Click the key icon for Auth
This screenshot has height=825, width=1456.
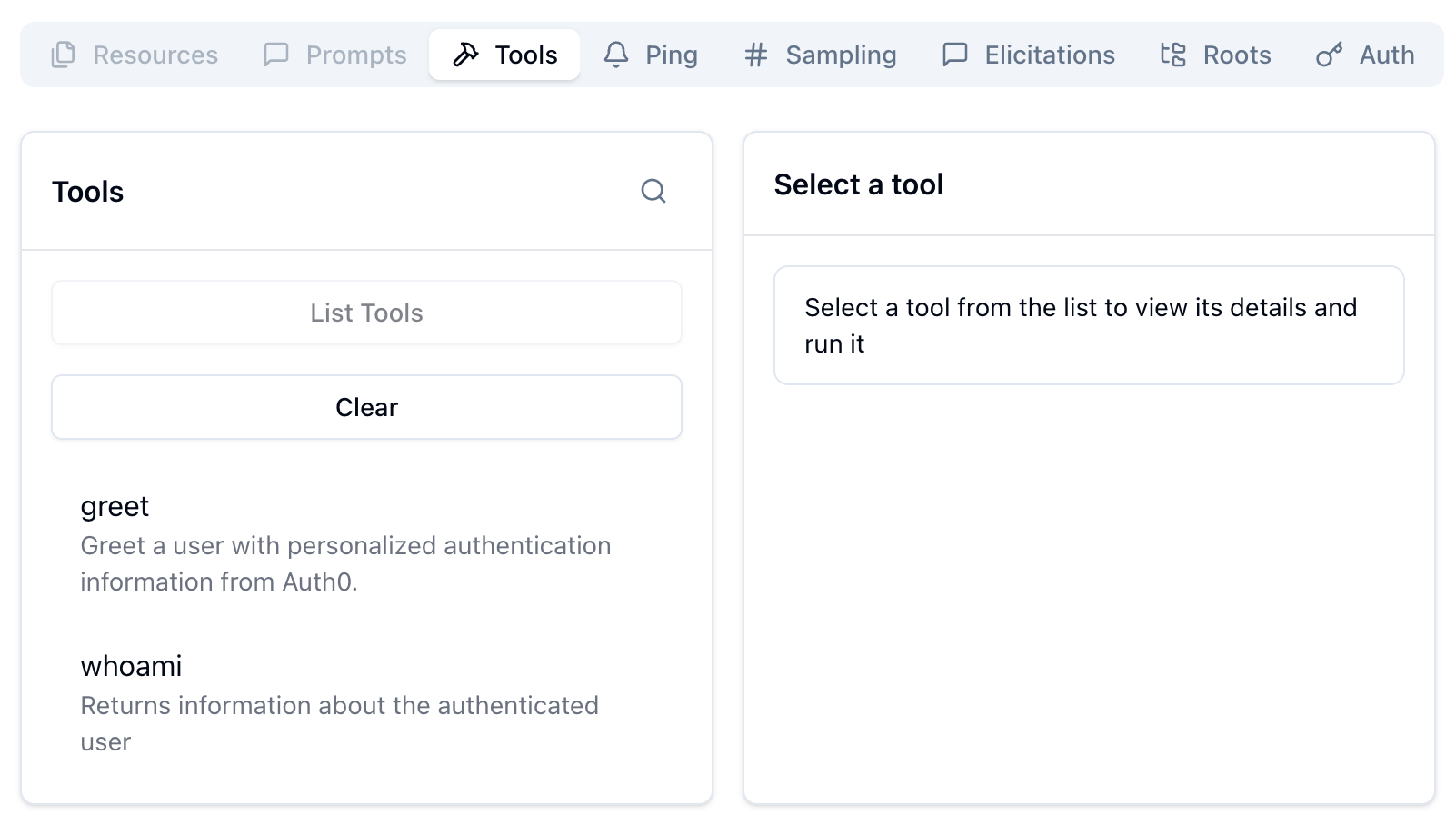pos(1330,55)
